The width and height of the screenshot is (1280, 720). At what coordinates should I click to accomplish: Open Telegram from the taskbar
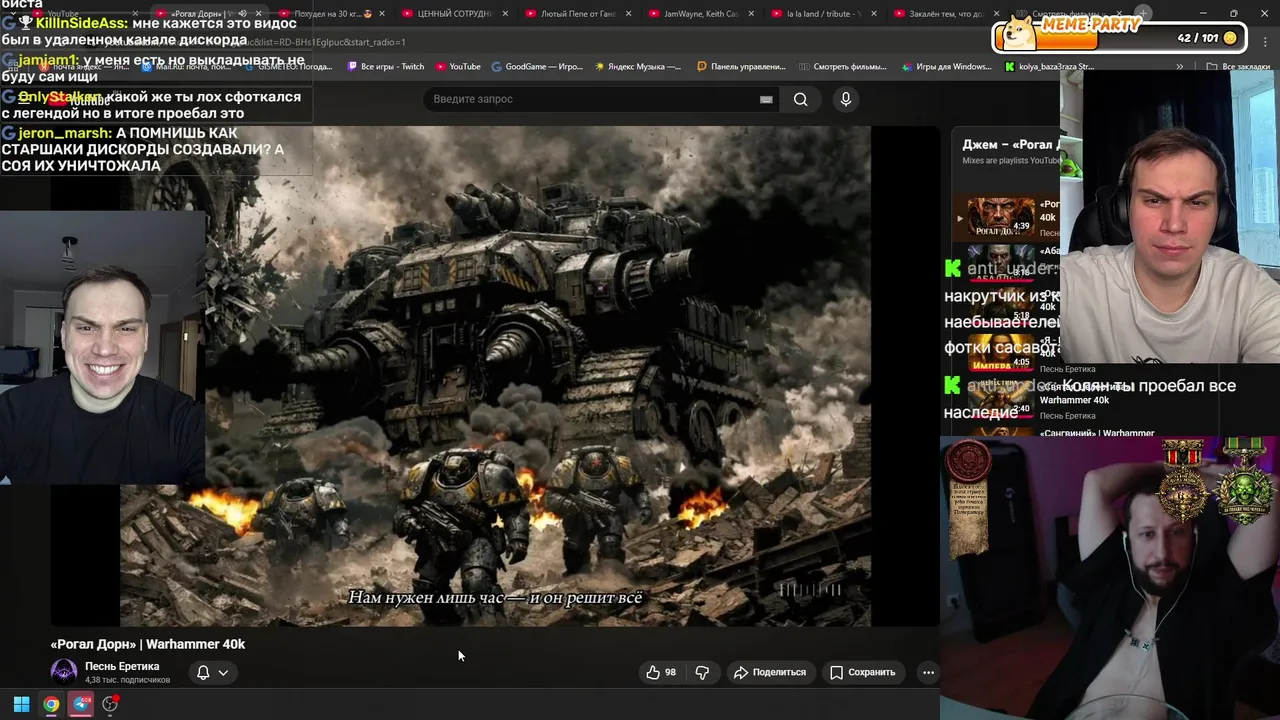click(x=81, y=704)
